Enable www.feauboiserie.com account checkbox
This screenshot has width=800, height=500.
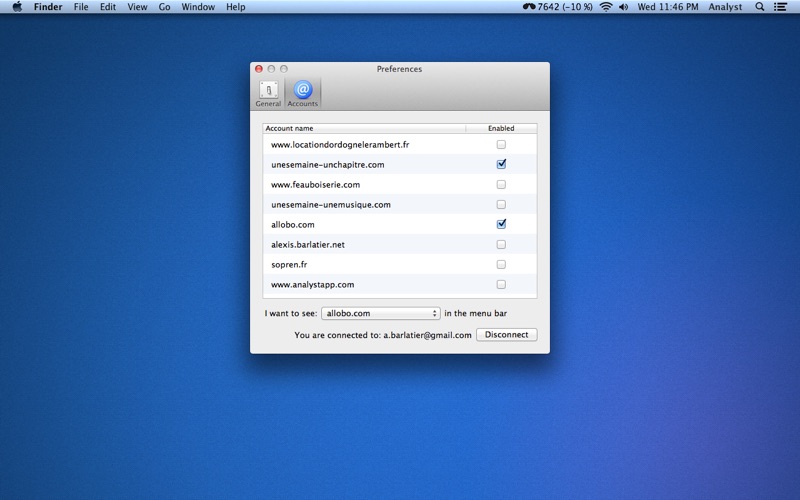tap(501, 184)
